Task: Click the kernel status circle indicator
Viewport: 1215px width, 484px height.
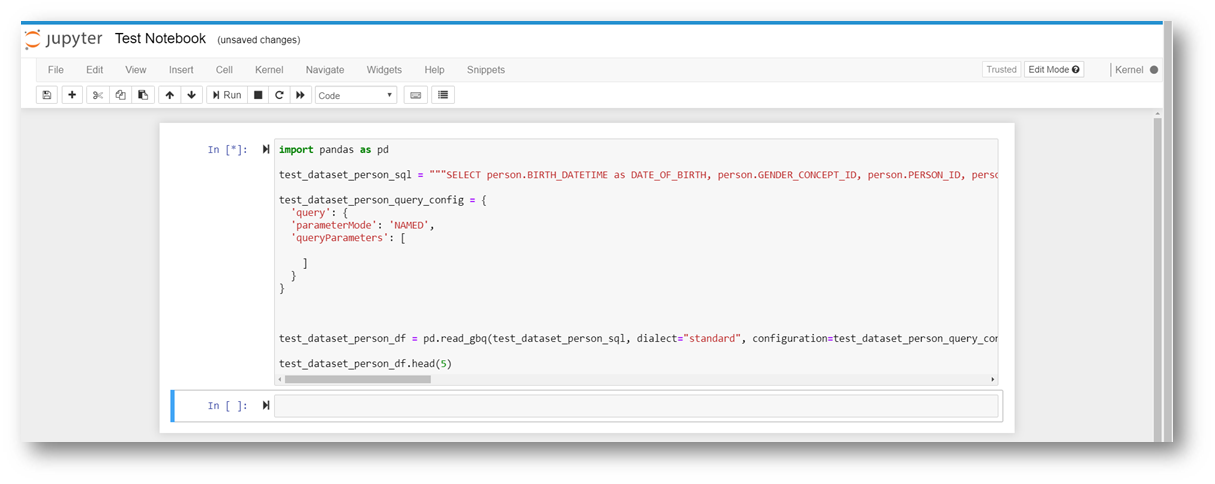Action: click(1154, 70)
